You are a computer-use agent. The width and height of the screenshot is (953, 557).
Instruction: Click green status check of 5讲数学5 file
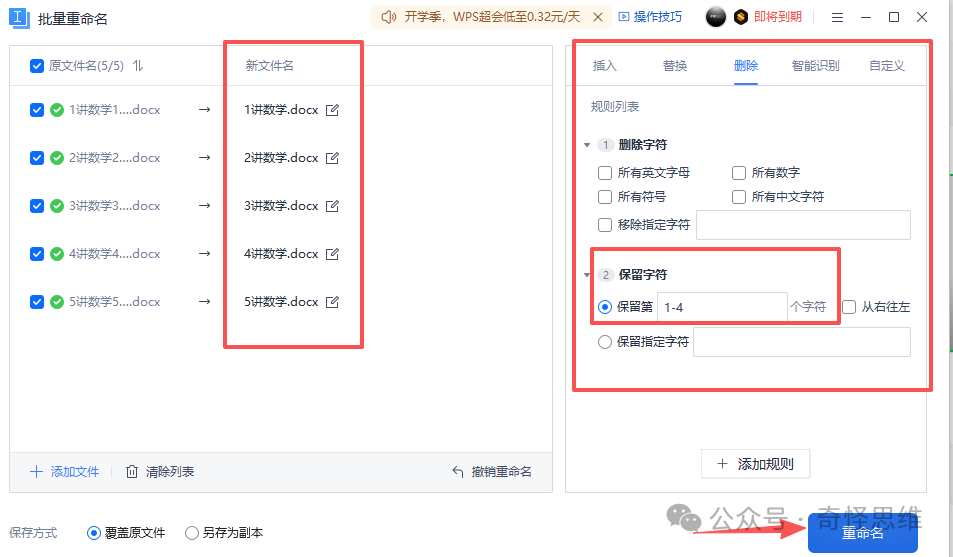point(57,302)
